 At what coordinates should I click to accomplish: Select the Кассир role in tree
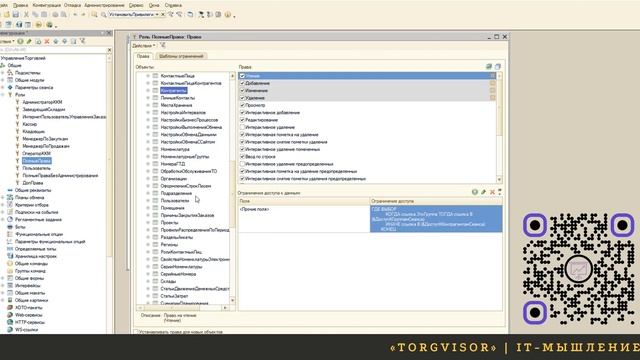pos(29,124)
